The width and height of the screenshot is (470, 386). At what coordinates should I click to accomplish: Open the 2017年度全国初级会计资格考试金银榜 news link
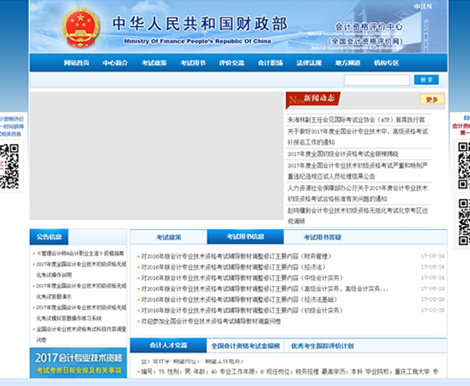(343, 154)
